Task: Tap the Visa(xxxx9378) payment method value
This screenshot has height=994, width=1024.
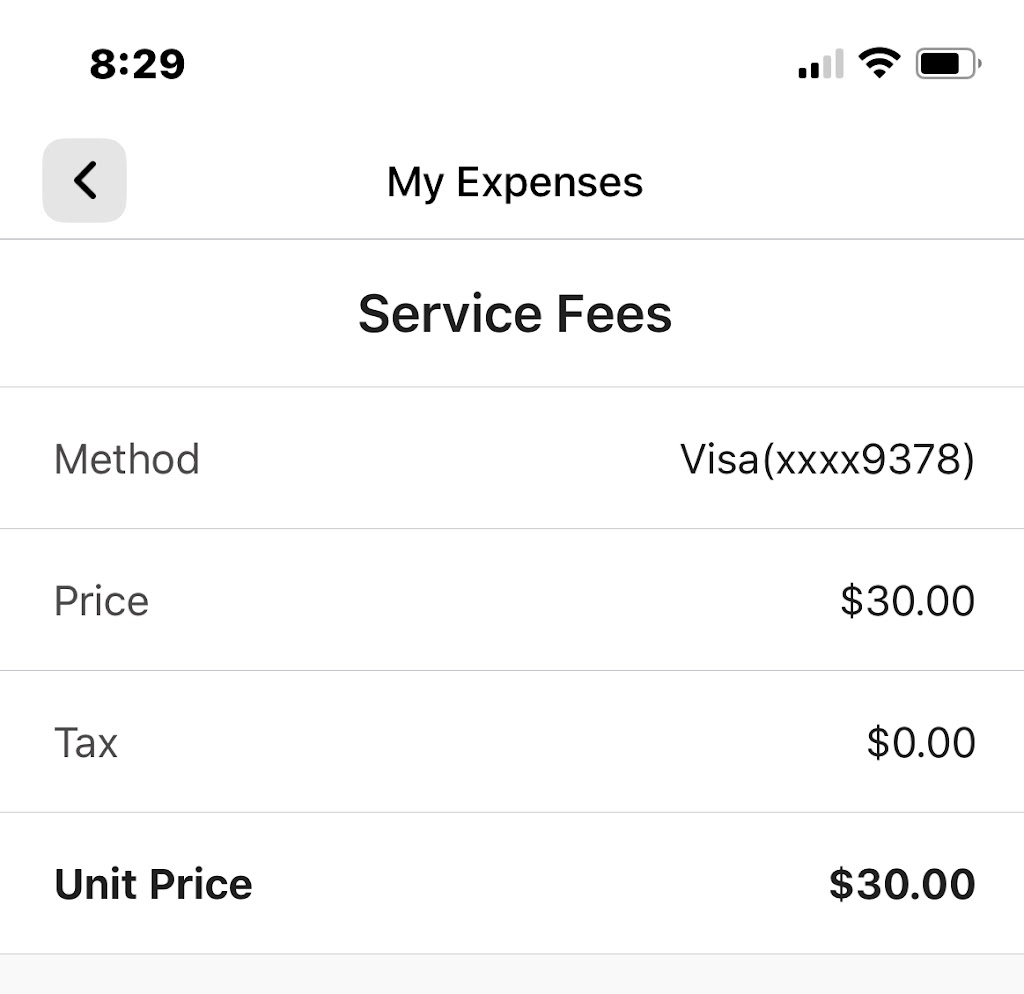Action: point(827,459)
